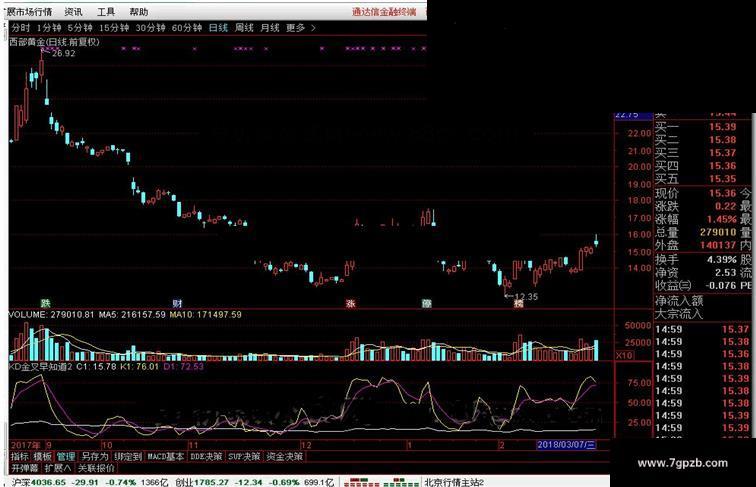The image size is (756, 487).
Task: Switch to 分时 chart period
Action: [x=21, y=28]
